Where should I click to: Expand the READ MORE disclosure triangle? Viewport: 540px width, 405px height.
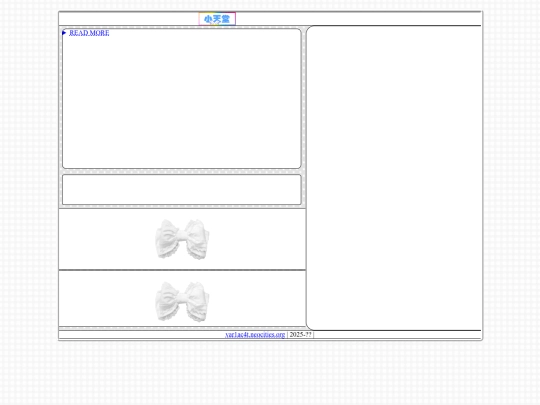[x=64, y=33]
